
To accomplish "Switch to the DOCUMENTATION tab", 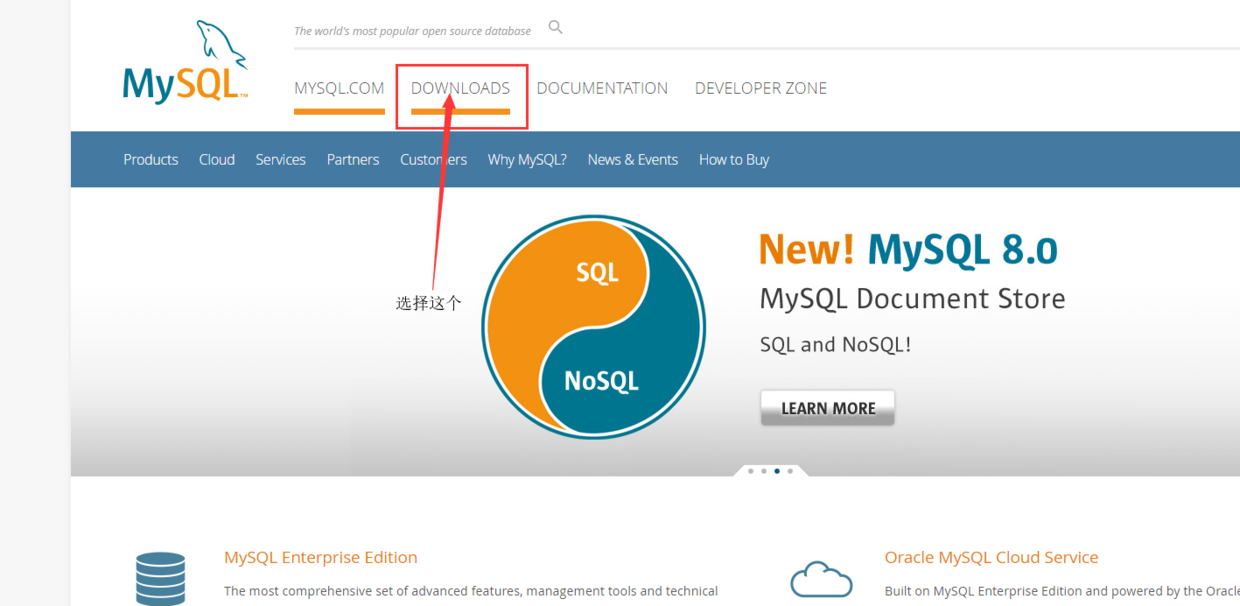I will click(602, 88).
